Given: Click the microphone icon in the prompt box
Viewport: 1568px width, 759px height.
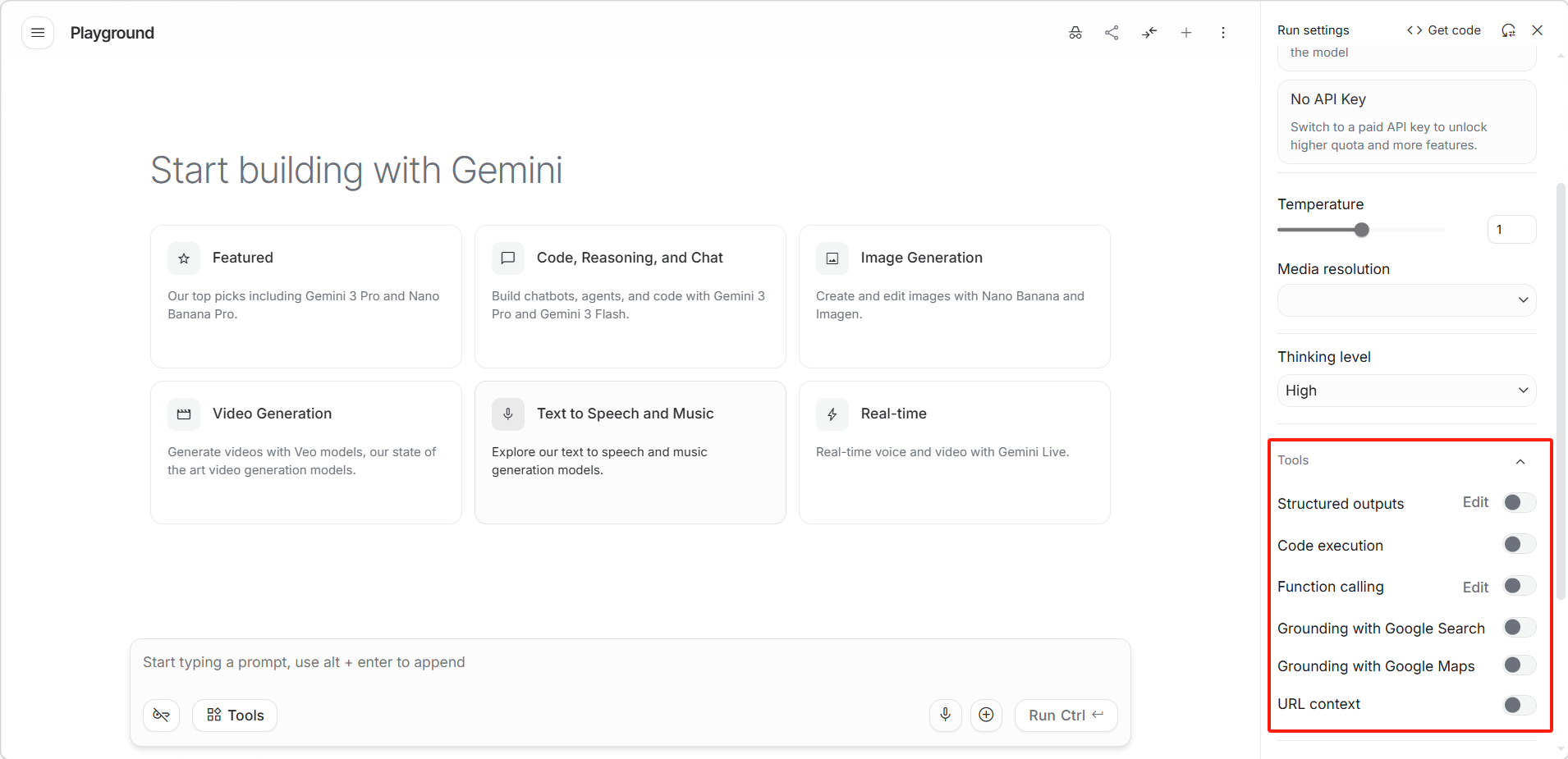Looking at the screenshot, I should pos(946,715).
